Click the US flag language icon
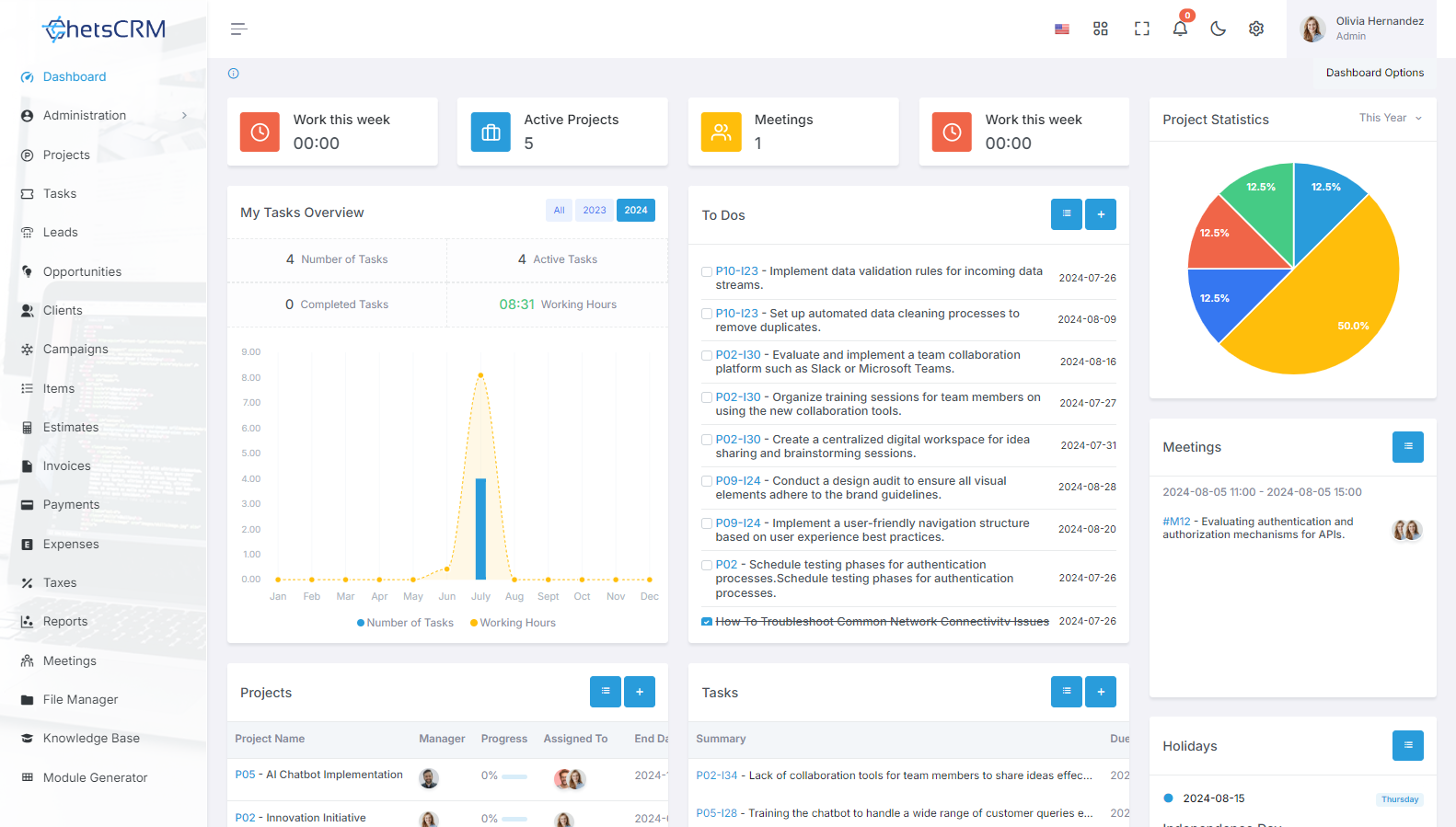 tap(1062, 29)
